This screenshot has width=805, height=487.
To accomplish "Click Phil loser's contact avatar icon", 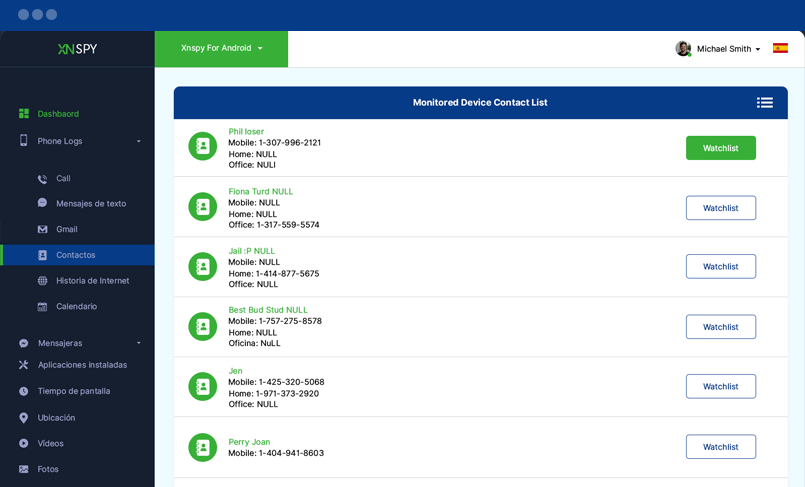I will click(x=203, y=147).
